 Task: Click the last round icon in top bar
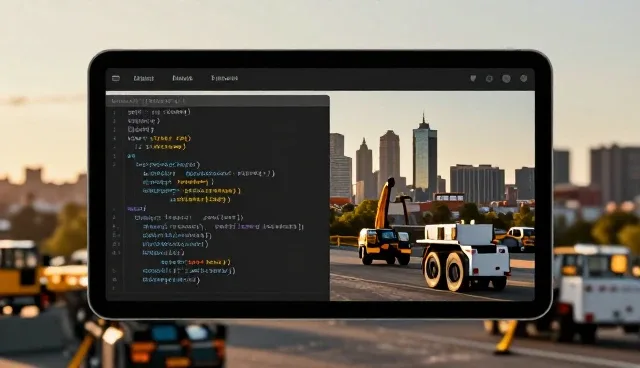click(524, 78)
